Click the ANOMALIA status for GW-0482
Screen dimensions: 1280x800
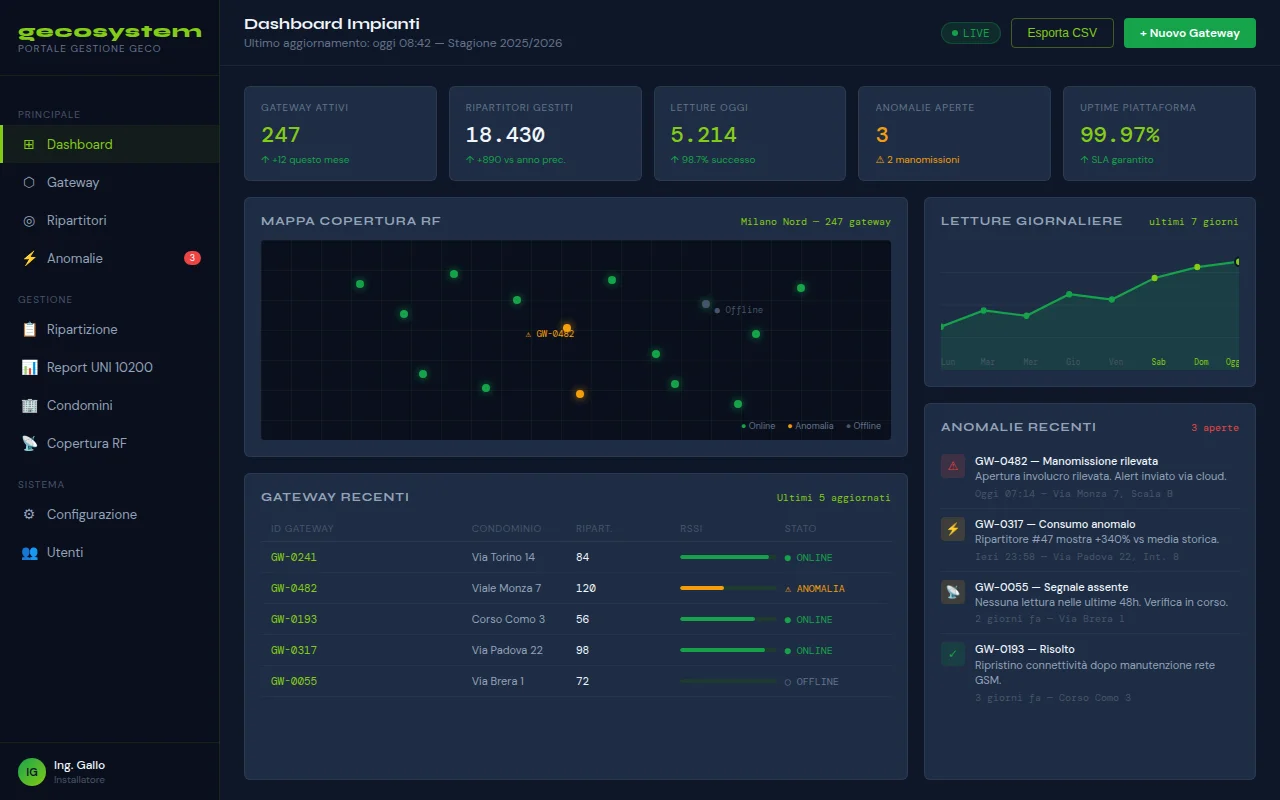(815, 588)
